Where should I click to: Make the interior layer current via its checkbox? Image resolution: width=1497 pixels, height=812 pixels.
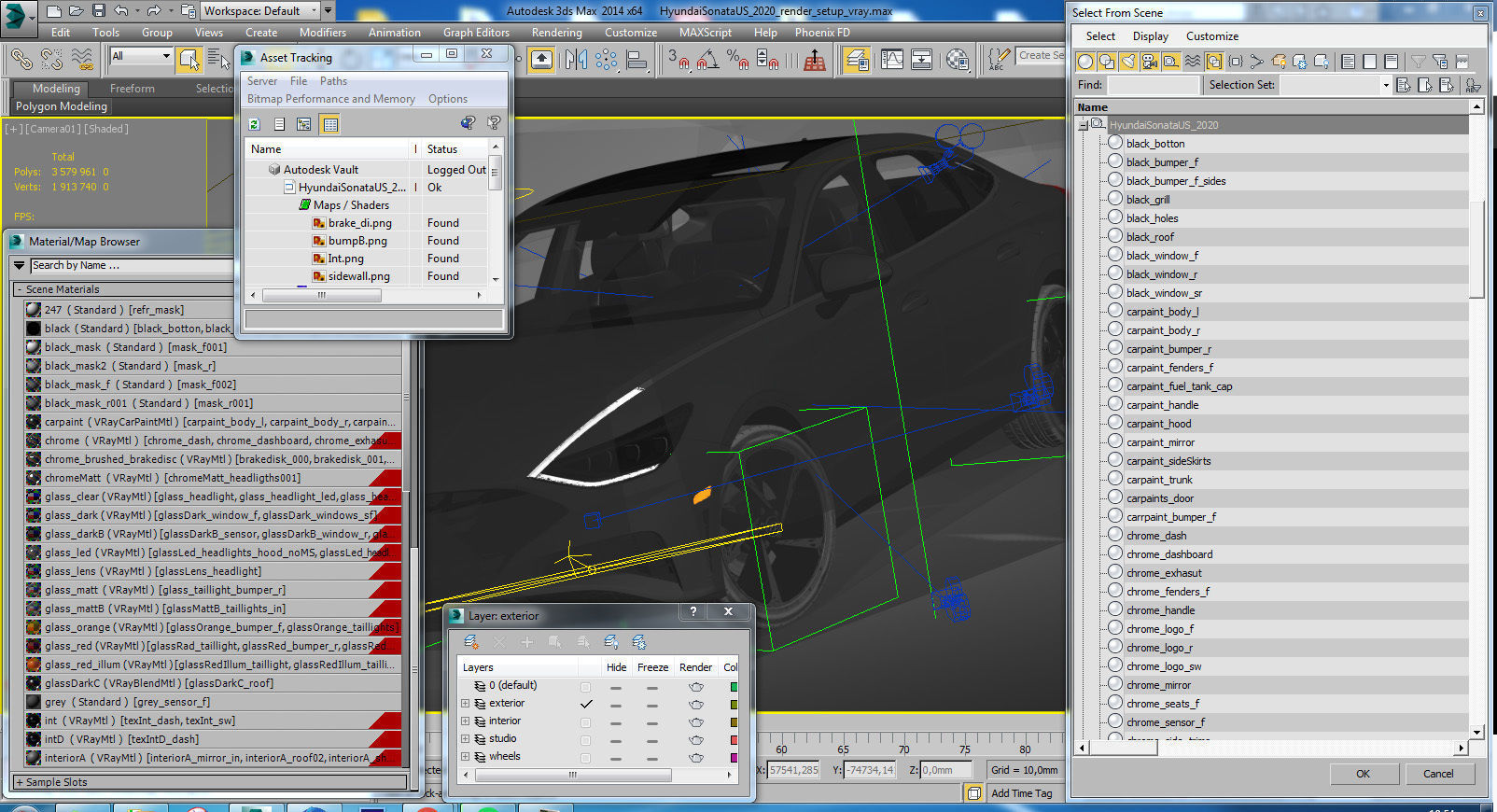point(585,721)
